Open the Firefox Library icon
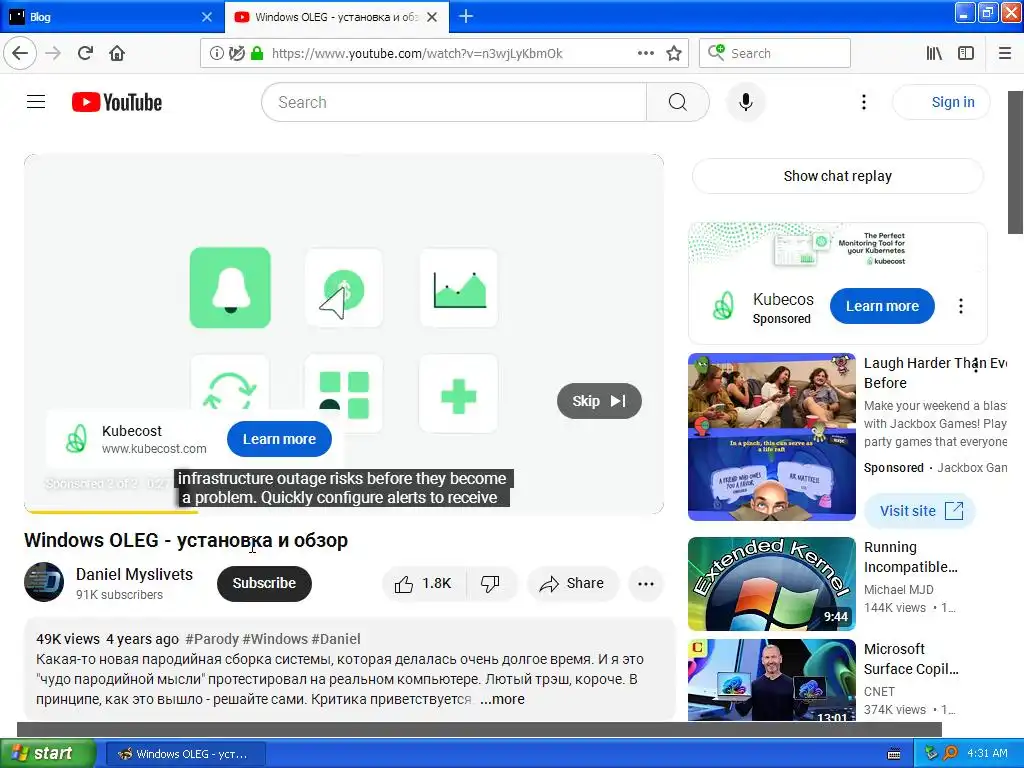The height and width of the screenshot is (768, 1024). point(934,53)
